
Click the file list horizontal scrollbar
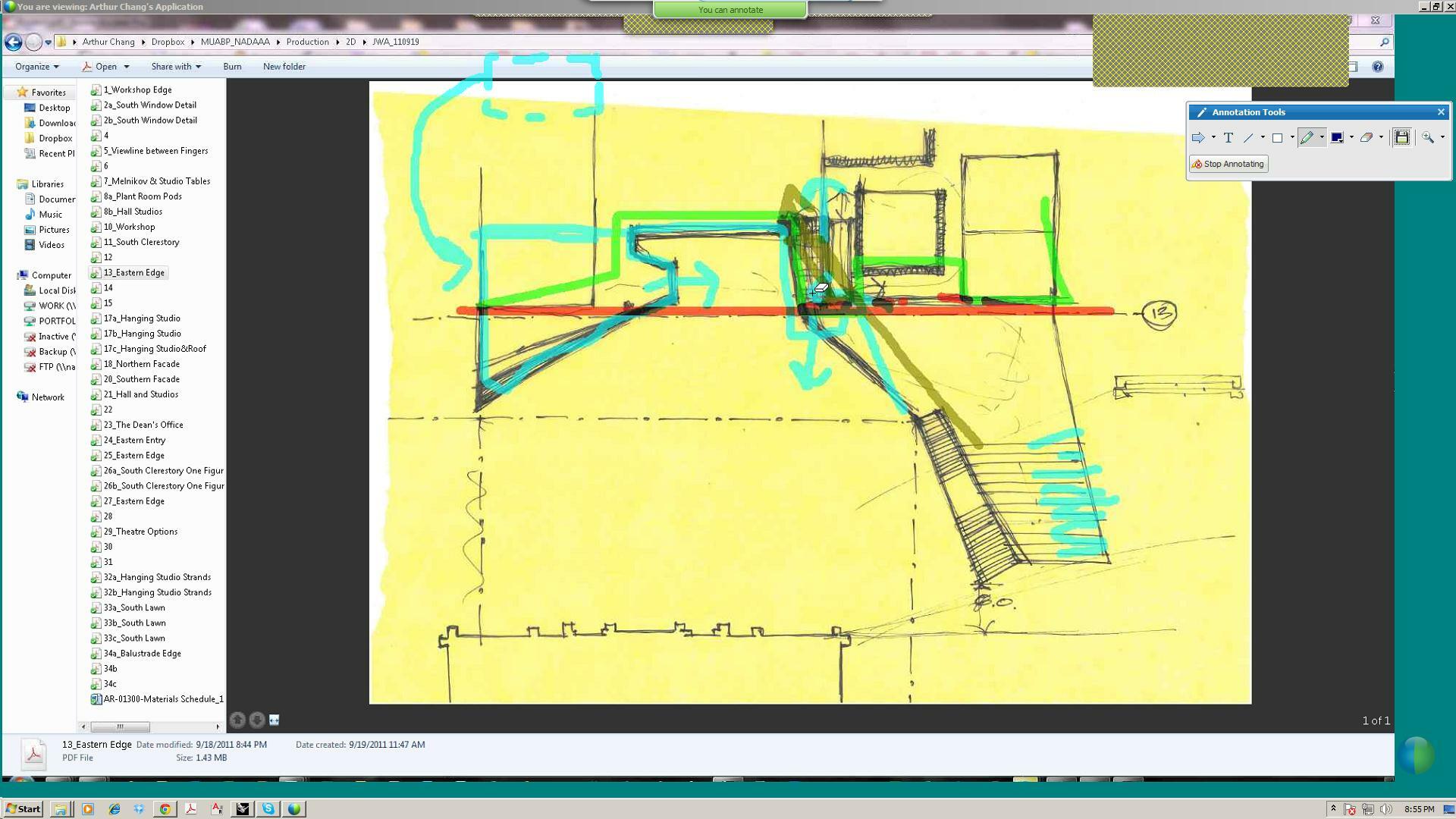121,726
